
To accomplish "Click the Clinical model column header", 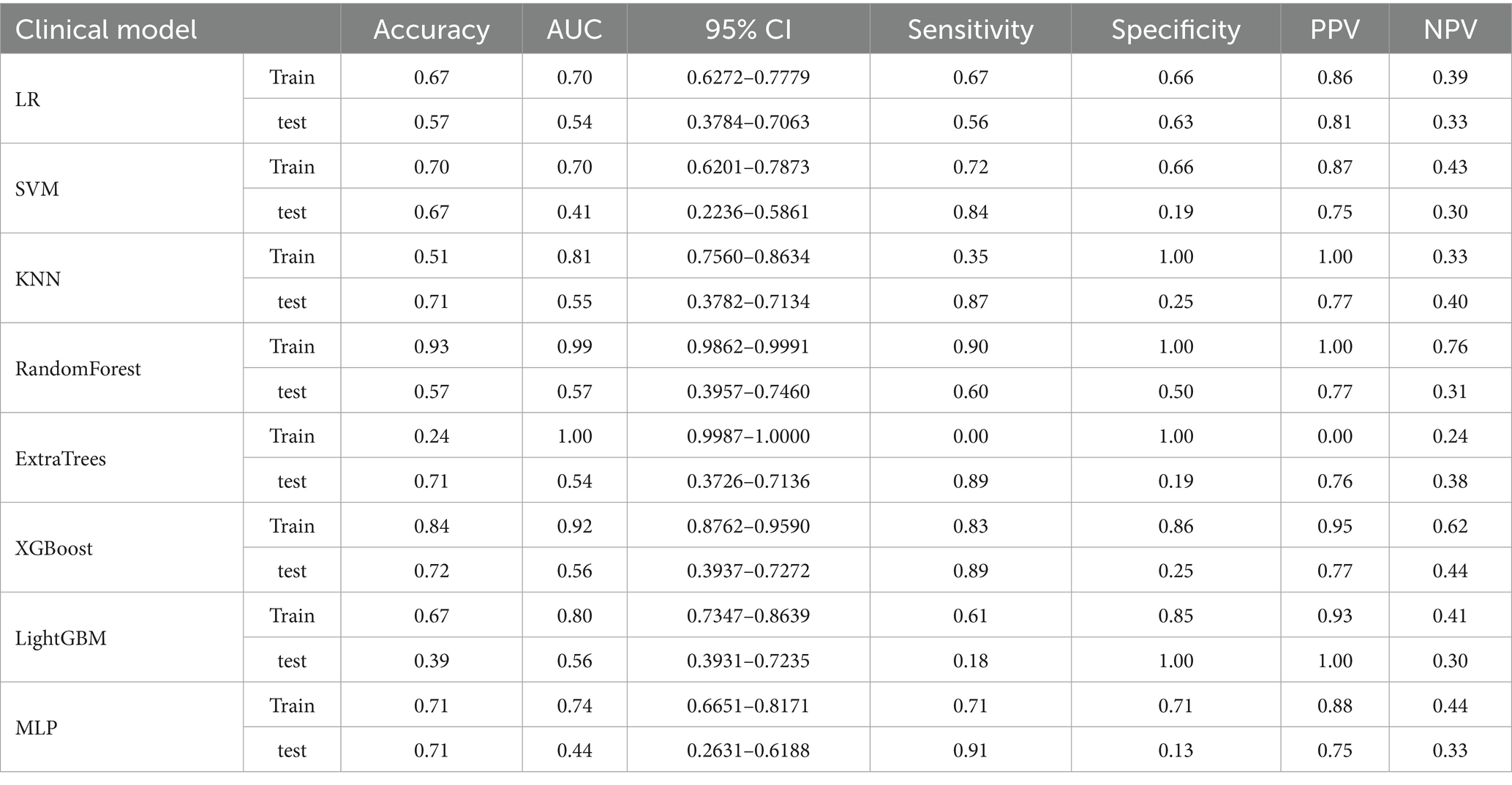I will tap(106, 29).
